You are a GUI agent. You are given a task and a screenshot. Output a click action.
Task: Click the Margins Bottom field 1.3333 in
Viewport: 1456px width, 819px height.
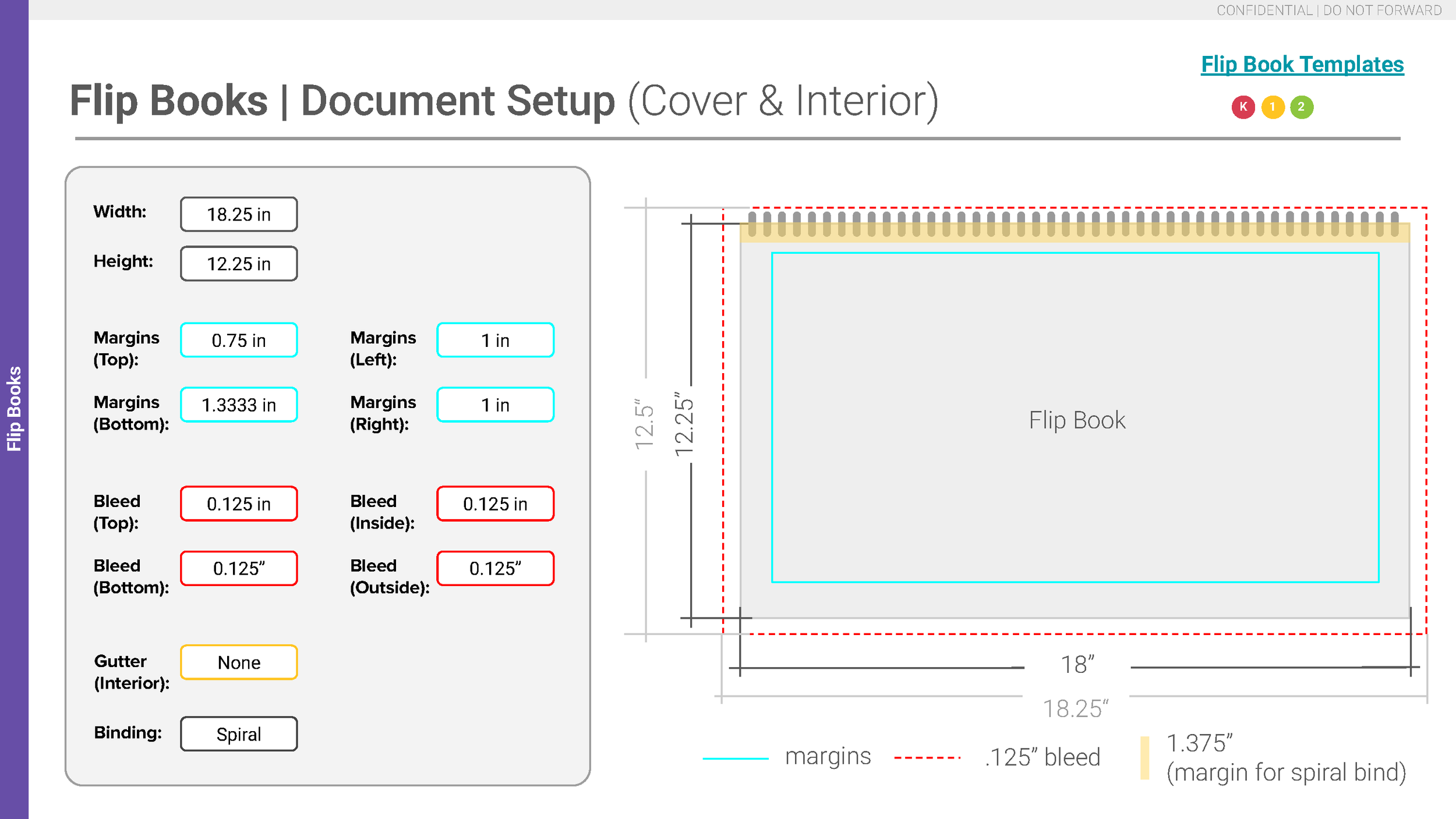pos(239,405)
